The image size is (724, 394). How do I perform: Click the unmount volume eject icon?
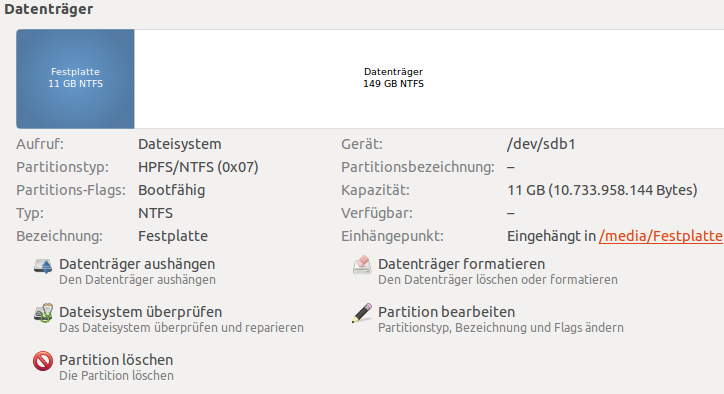click(43, 267)
